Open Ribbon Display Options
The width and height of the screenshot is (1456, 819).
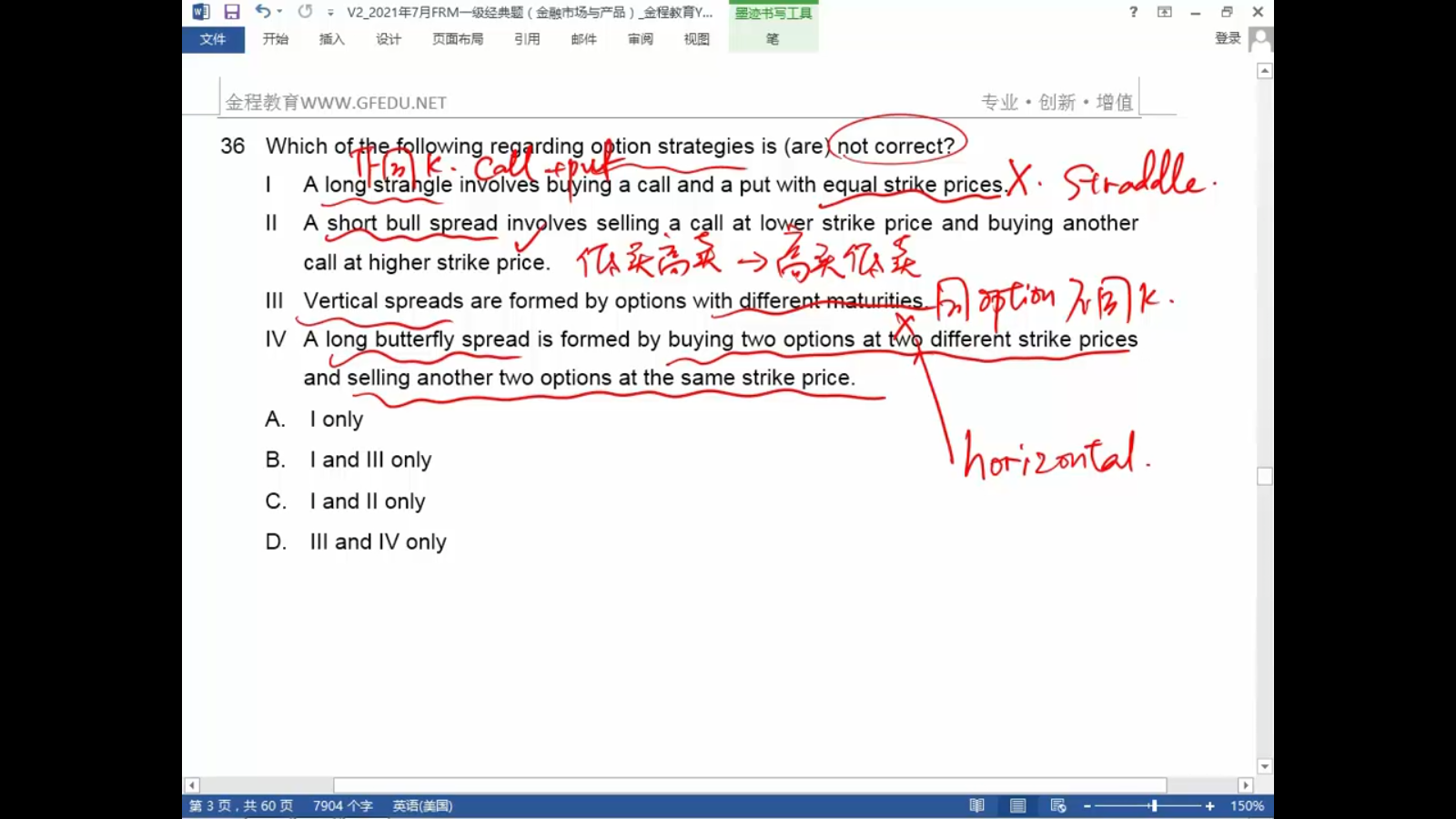(1165, 12)
